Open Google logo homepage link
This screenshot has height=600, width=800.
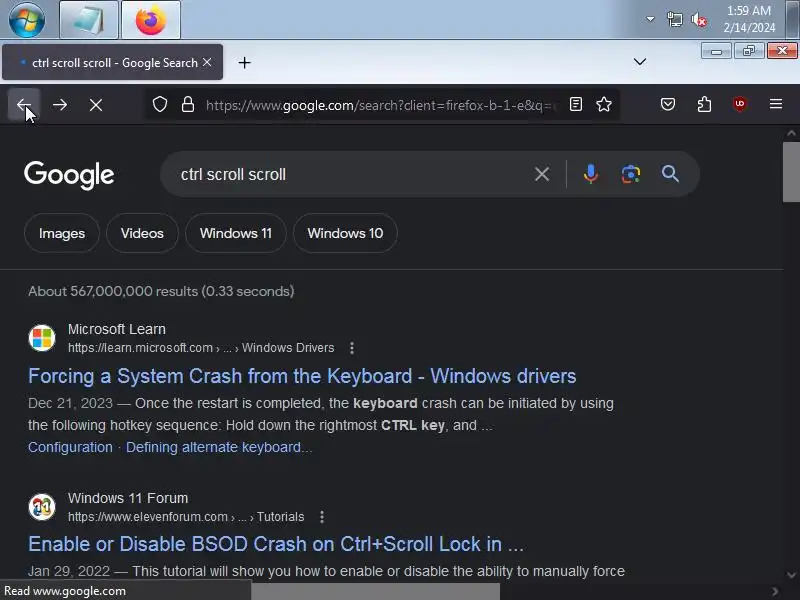coord(69,174)
